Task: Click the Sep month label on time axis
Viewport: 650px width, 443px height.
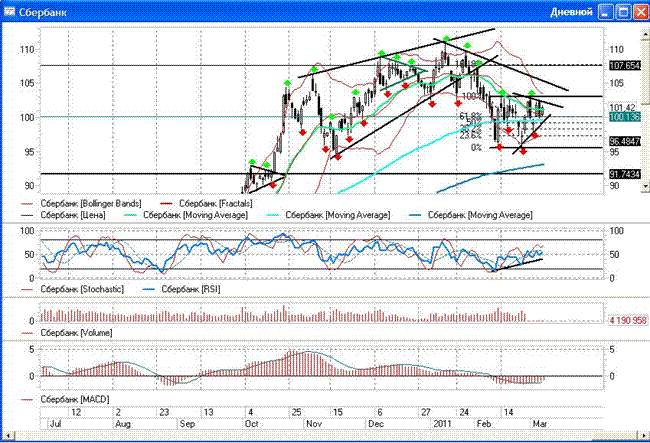Action: click(x=187, y=424)
